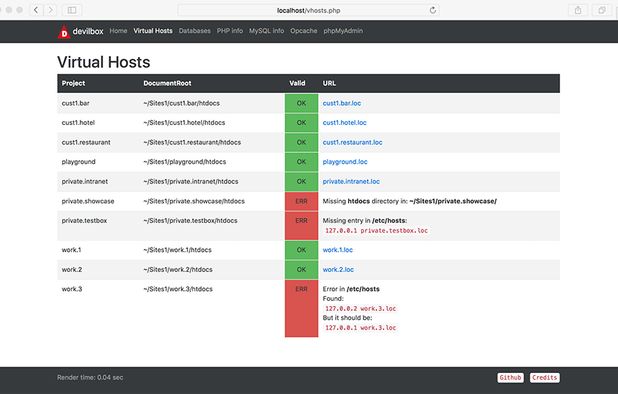Viewport: 618px width, 394px height.
Task: Select Virtual Hosts nav item
Action: (153, 31)
